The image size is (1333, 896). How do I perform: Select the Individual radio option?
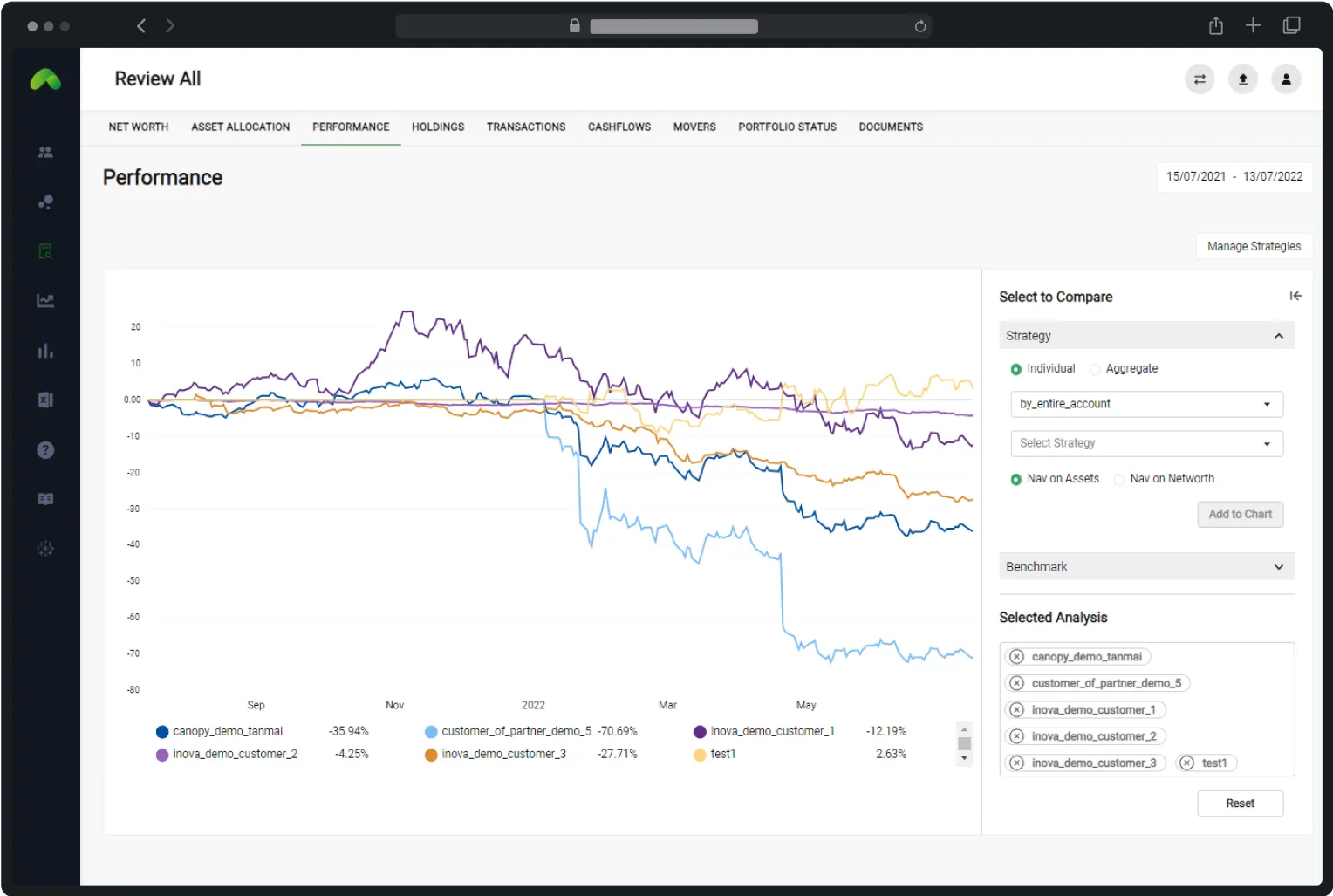click(1015, 369)
